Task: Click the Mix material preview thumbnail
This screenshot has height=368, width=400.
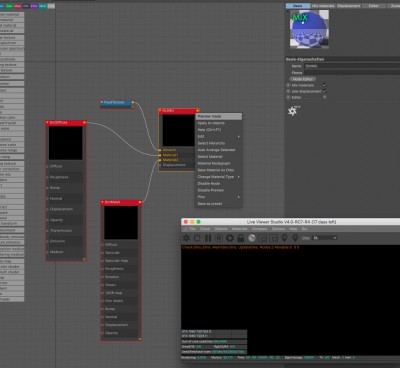Action: click(x=309, y=29)
